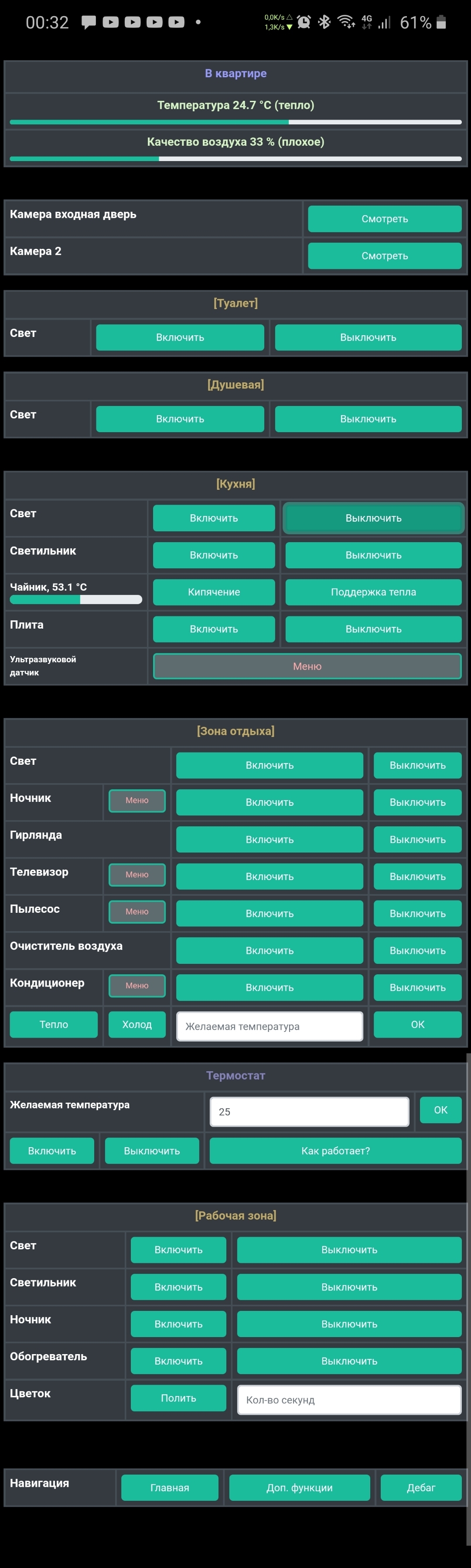Open the ultrasonic sensor Меню

[x=307, y=666]
